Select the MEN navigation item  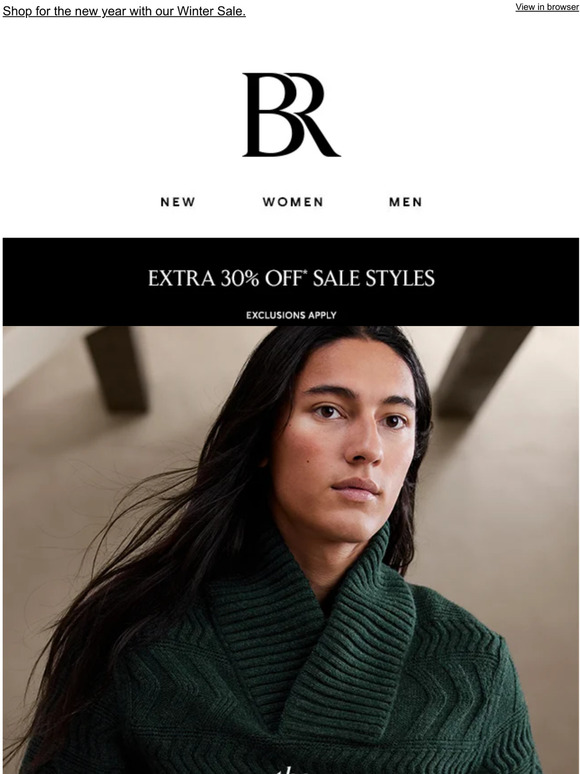pos(406,202)
